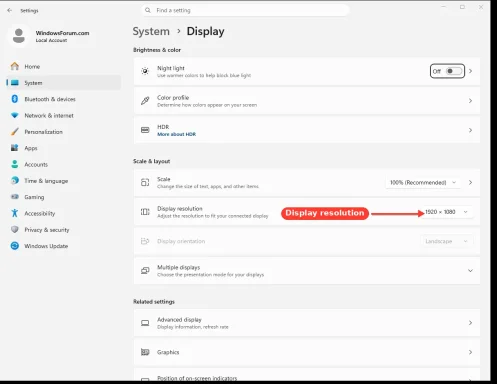Click the Gaming controller icon
497x384 pixels.
[x=15, y=197]
